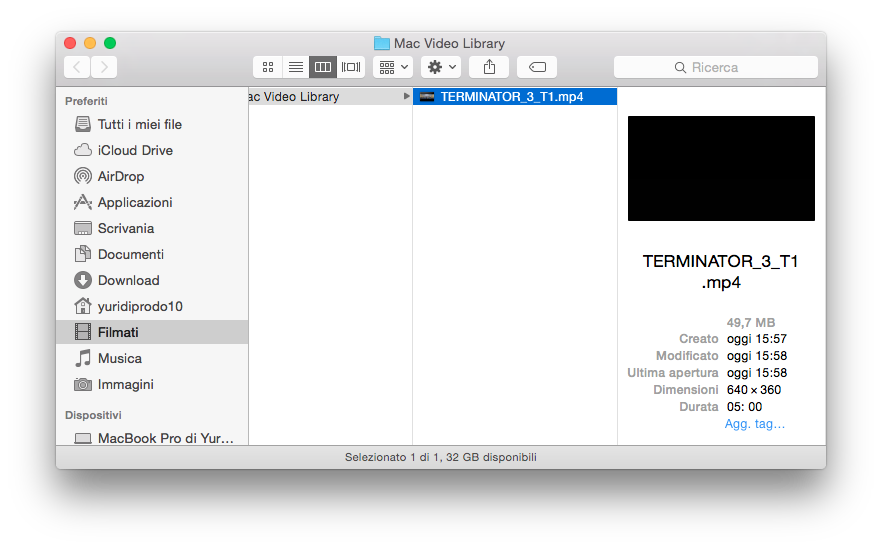Click the AirDrop radar icon
Image resolution: width=882 pixels, height=549 pixels.
tap(83, 176)
